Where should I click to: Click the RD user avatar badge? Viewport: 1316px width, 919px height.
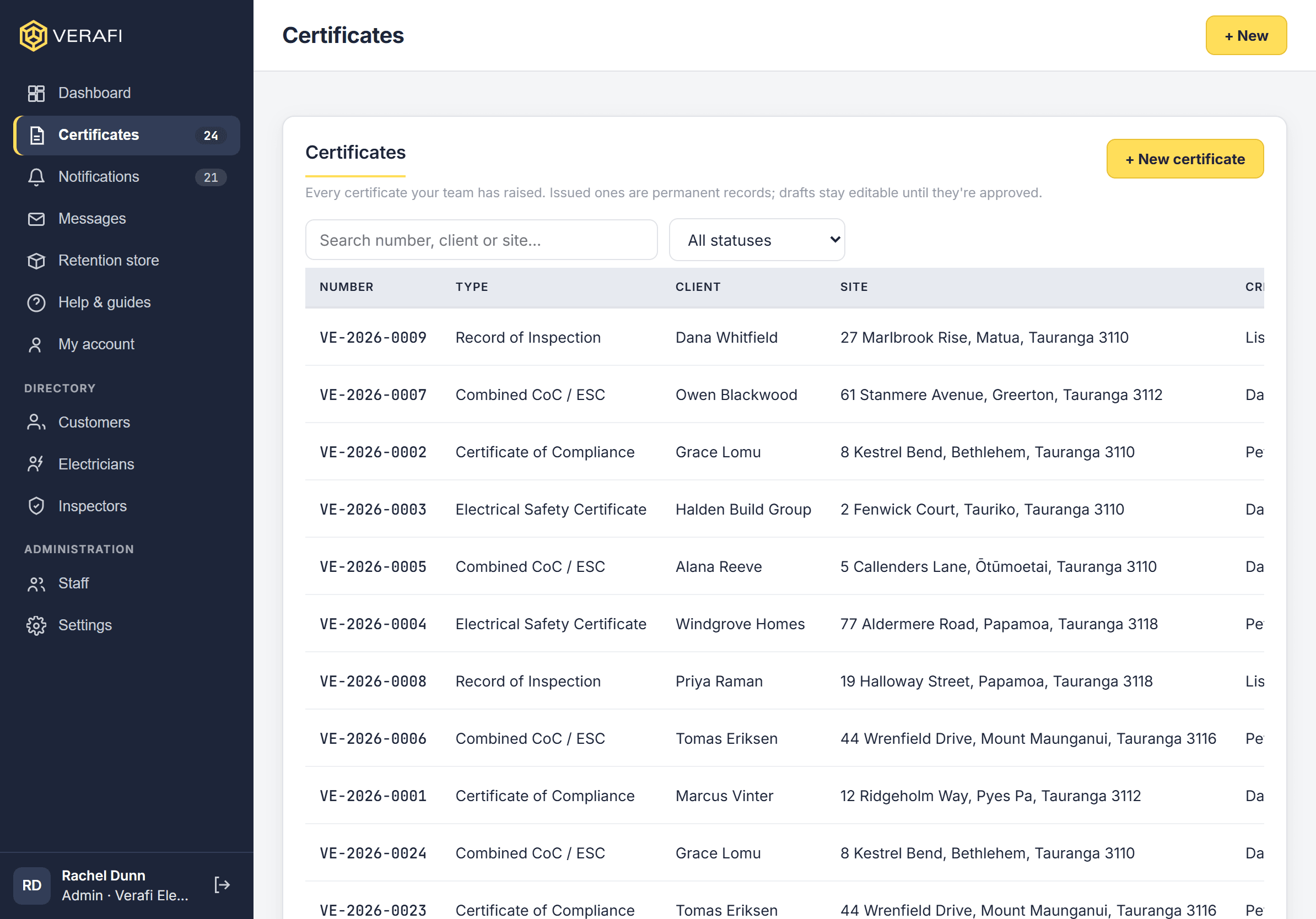coord(32,886)
